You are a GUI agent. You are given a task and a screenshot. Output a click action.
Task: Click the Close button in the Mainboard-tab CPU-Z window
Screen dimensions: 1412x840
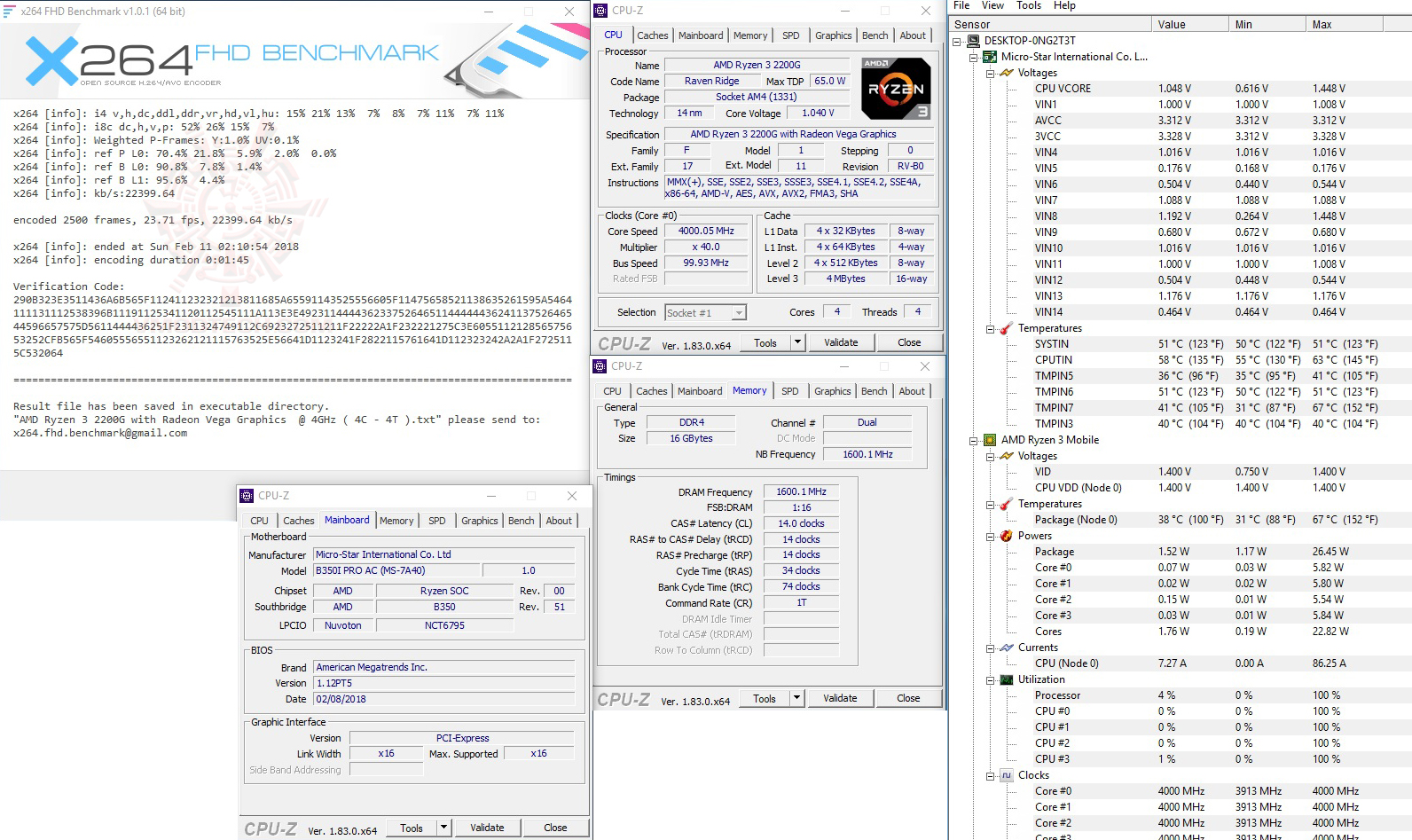[x=555, y=828]
